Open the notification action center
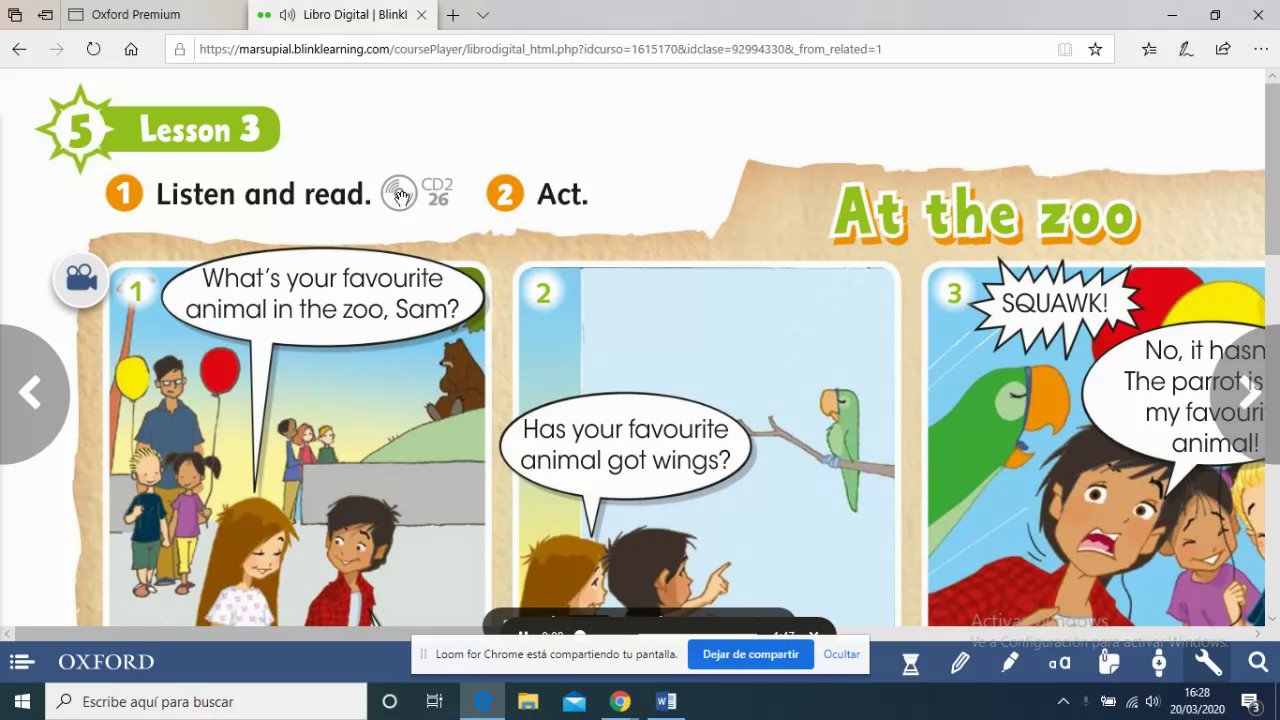The image size is (1280, 720). click(x=1250, y=702)
